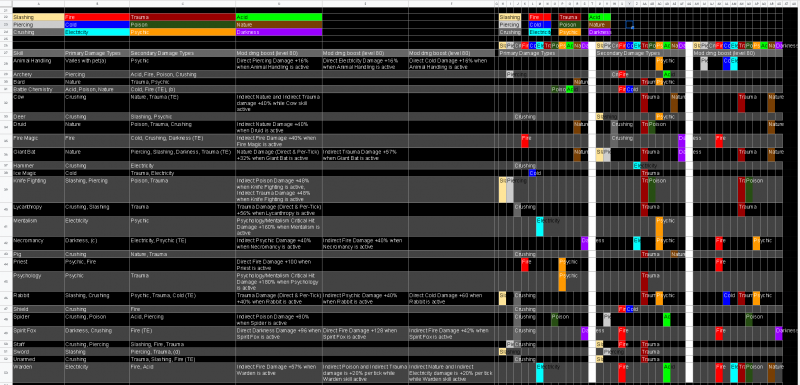Click 'Piercing, Slashing, Darkness, Trauma (TE)' cell
800x385 pixels.
coord(183,155)
